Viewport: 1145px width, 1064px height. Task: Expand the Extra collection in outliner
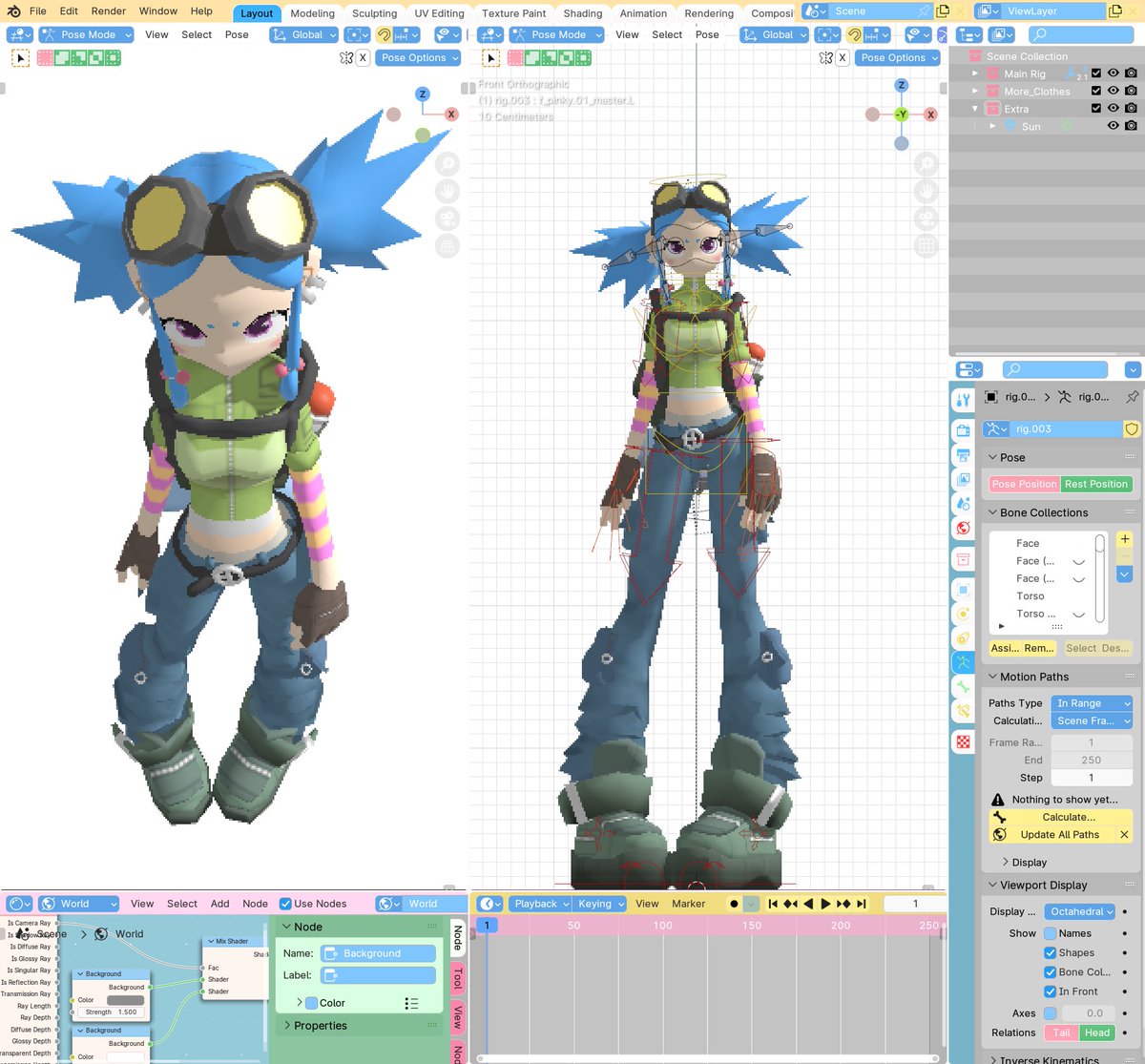[975, 109]
